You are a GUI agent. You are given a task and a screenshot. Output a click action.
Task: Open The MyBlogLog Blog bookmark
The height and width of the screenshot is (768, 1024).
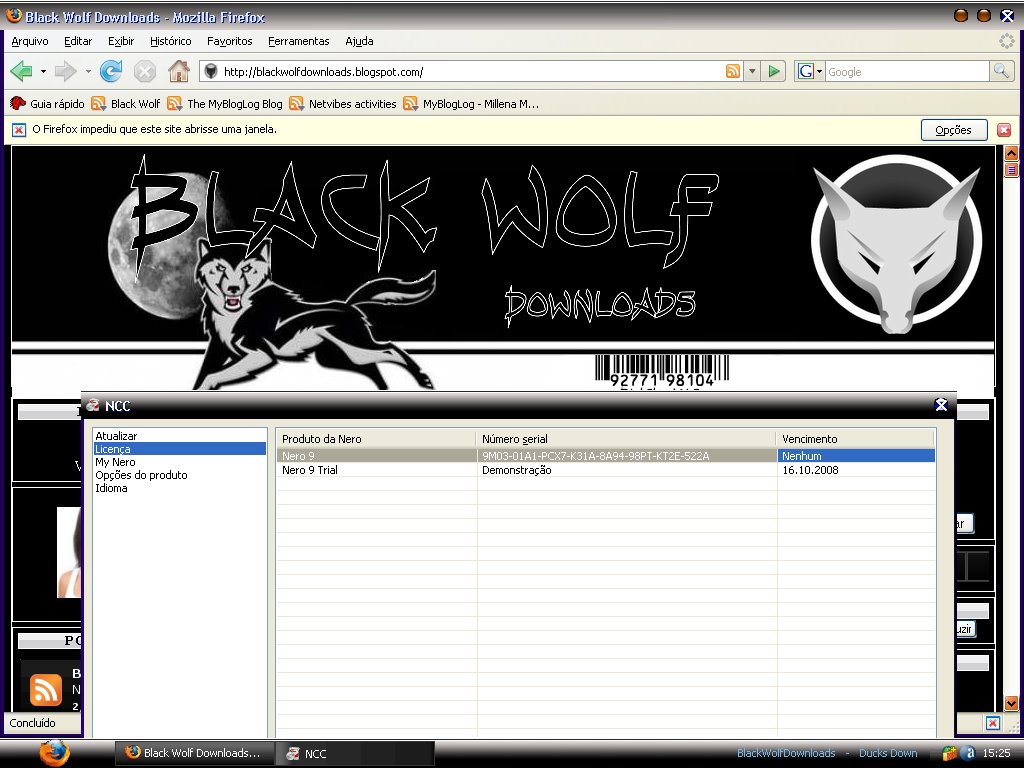pos(225,104)
